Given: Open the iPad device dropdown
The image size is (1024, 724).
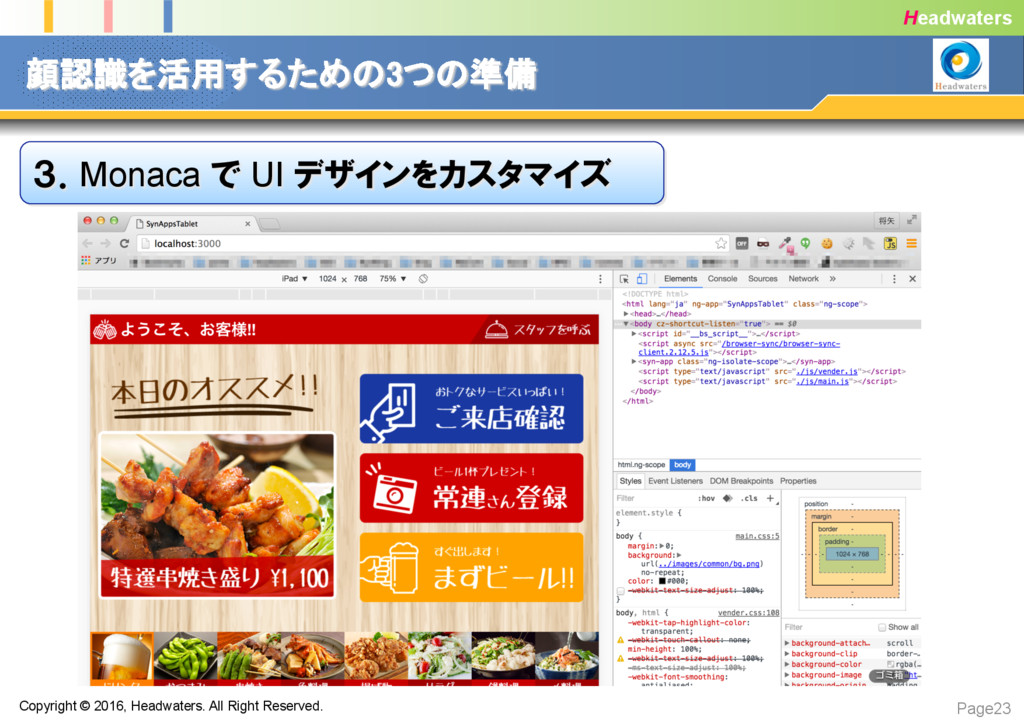Looking at the screenshot, I should click(x=295, y=279).
